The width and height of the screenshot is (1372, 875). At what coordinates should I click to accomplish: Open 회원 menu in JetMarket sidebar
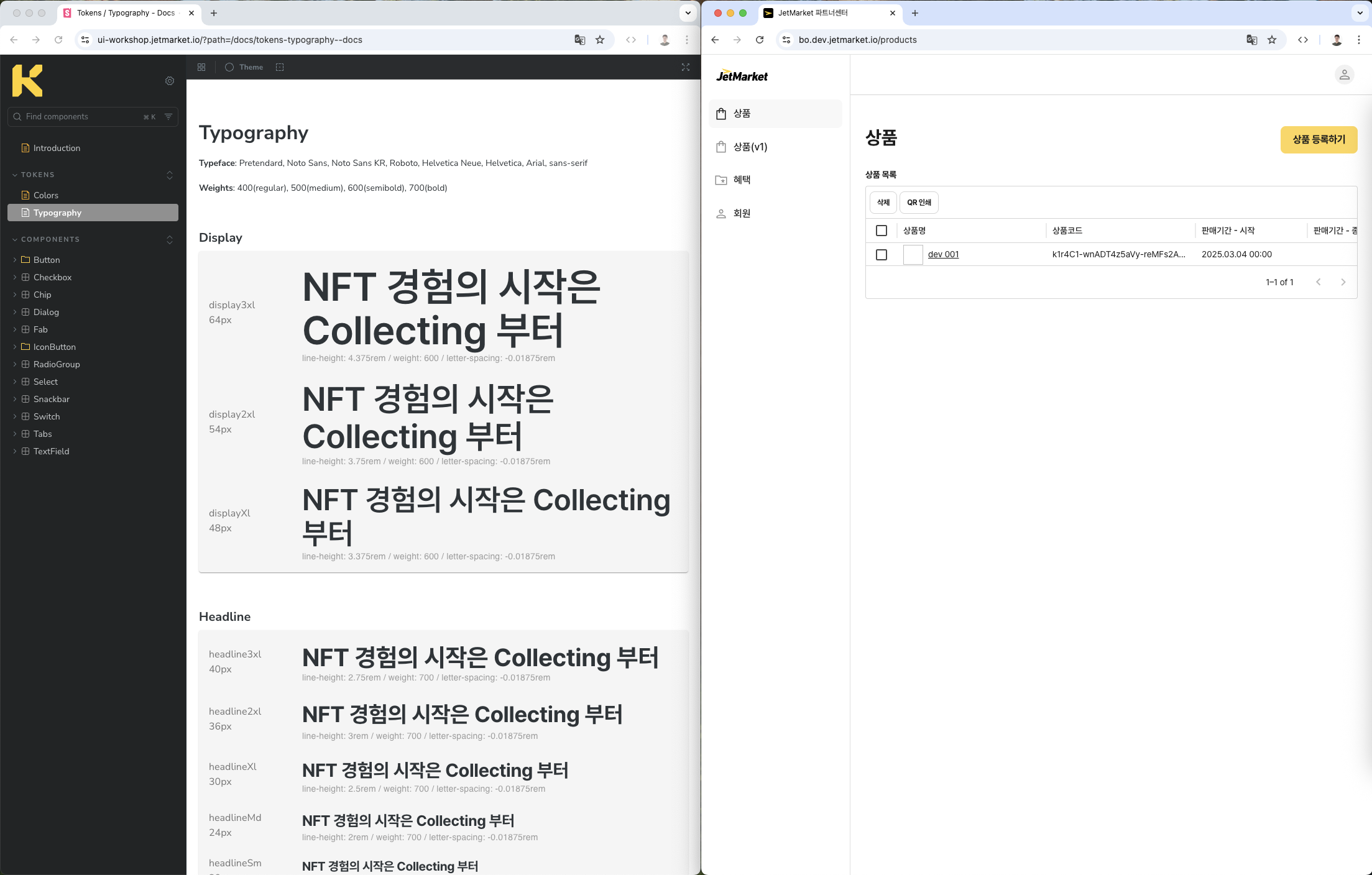coord(775,213)
